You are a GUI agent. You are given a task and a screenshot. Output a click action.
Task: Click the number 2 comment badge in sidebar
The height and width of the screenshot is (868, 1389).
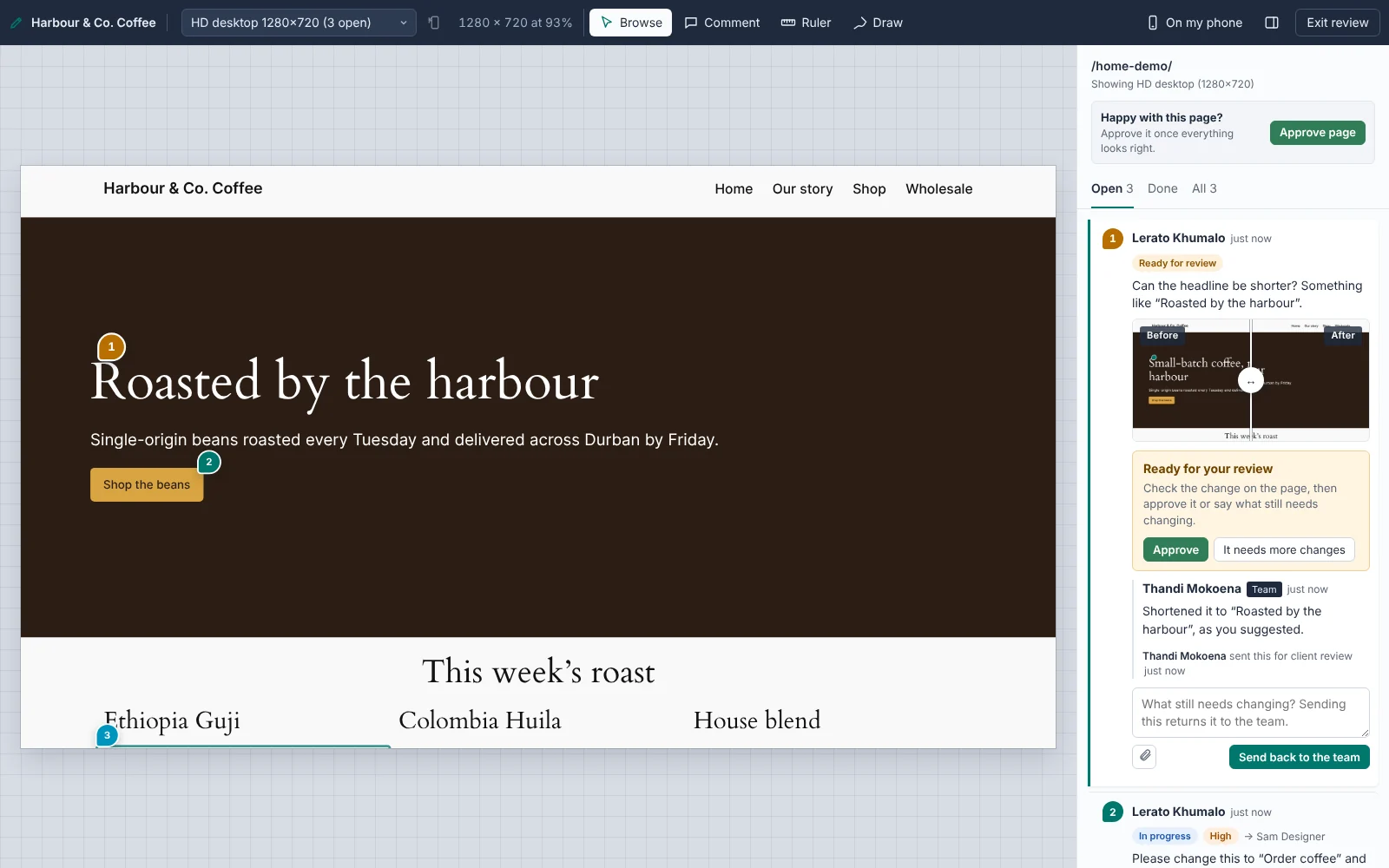click(1112, 812)
